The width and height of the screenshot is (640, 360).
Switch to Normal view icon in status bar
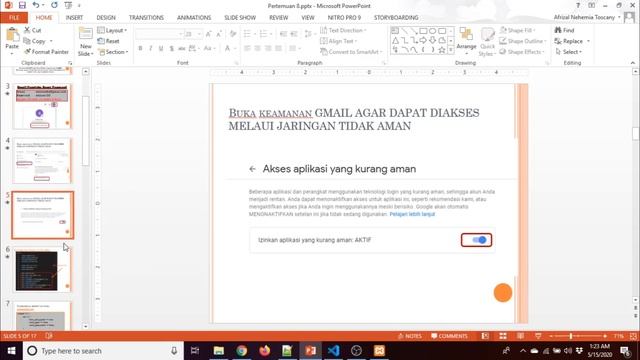tap(485, 336)
